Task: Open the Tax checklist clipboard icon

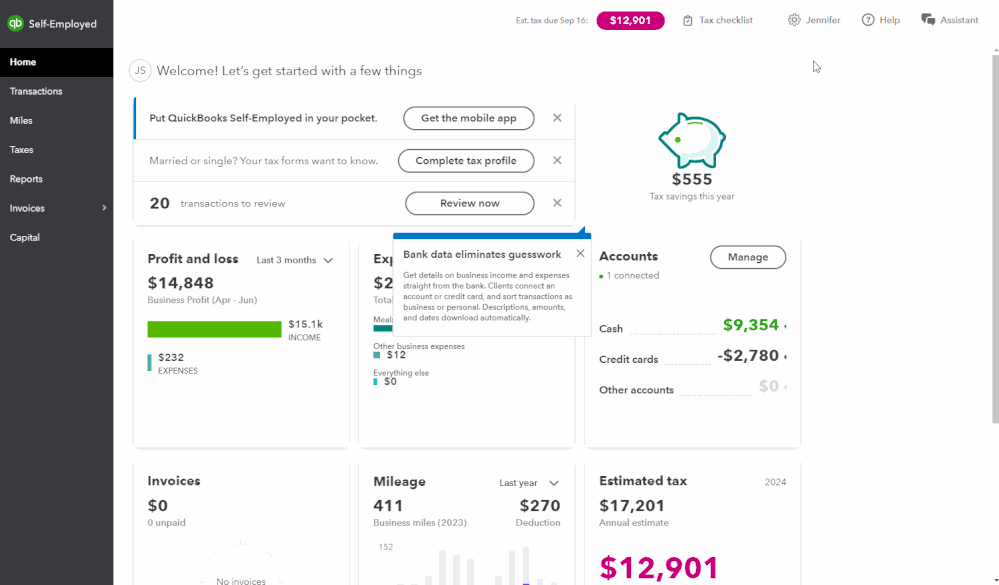Action: [x=687, y=20]
